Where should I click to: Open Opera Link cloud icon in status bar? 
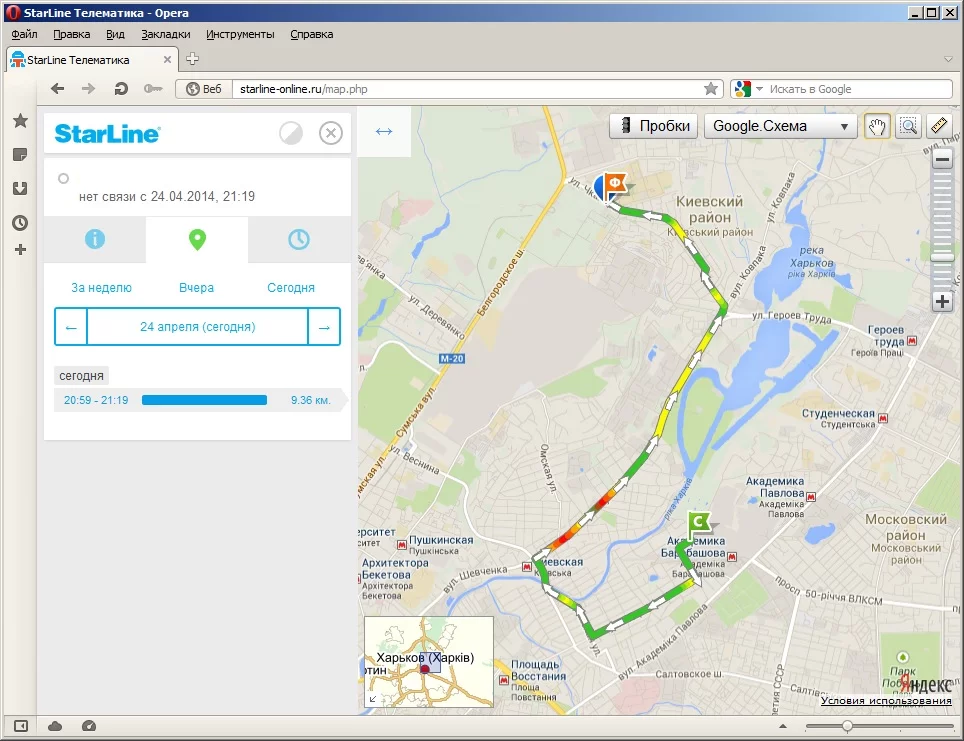pos(55,726)
